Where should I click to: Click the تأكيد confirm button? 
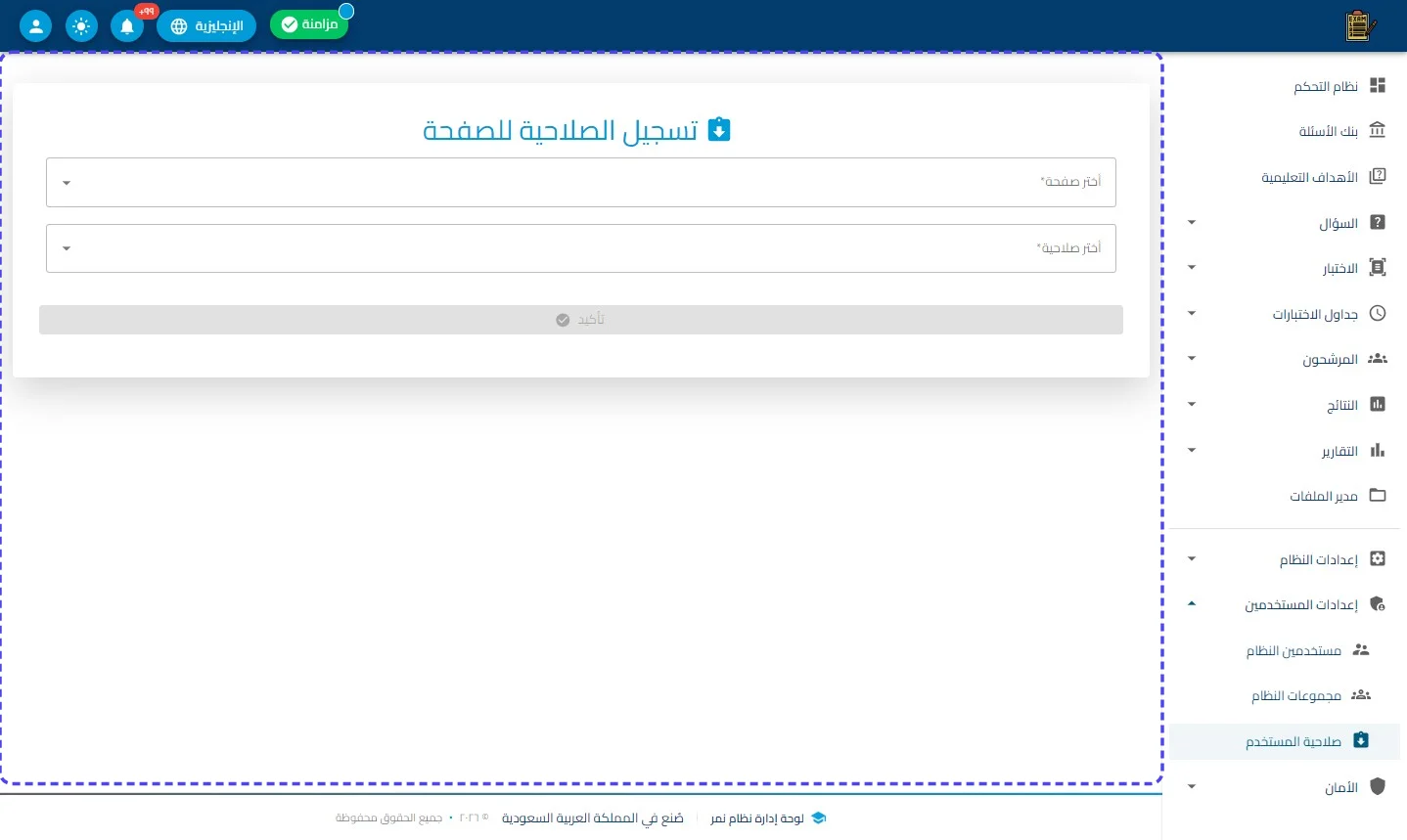(x=581, y=320)
